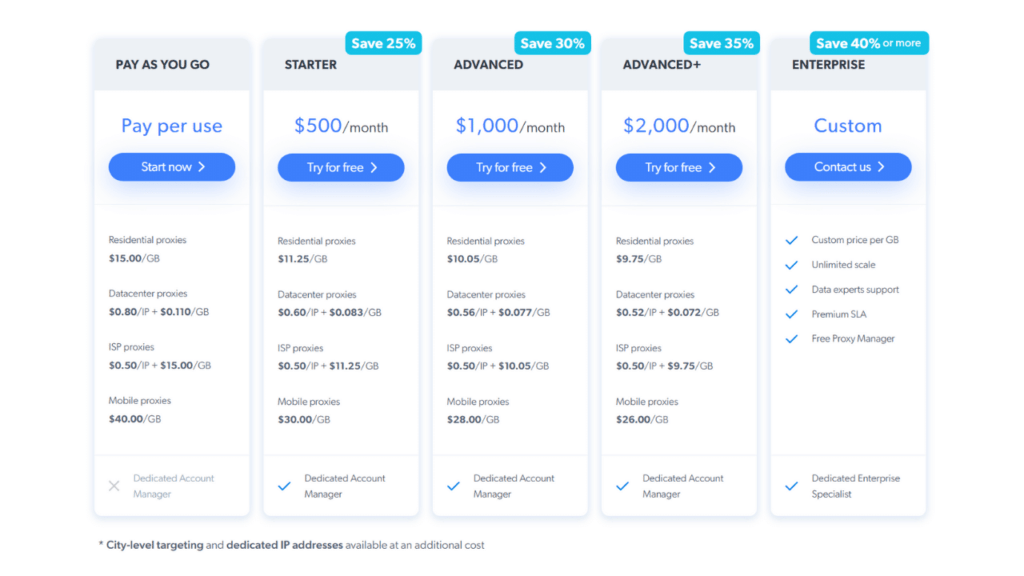Click checkmark beside Unlimited scale

[792, 265]
